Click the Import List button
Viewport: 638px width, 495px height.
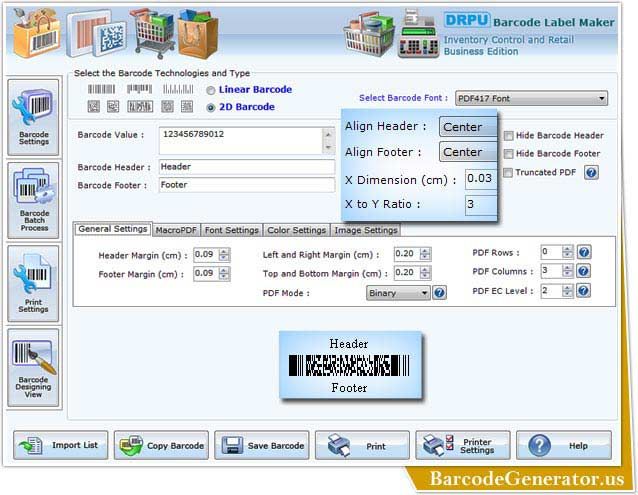tap(61, 445)
